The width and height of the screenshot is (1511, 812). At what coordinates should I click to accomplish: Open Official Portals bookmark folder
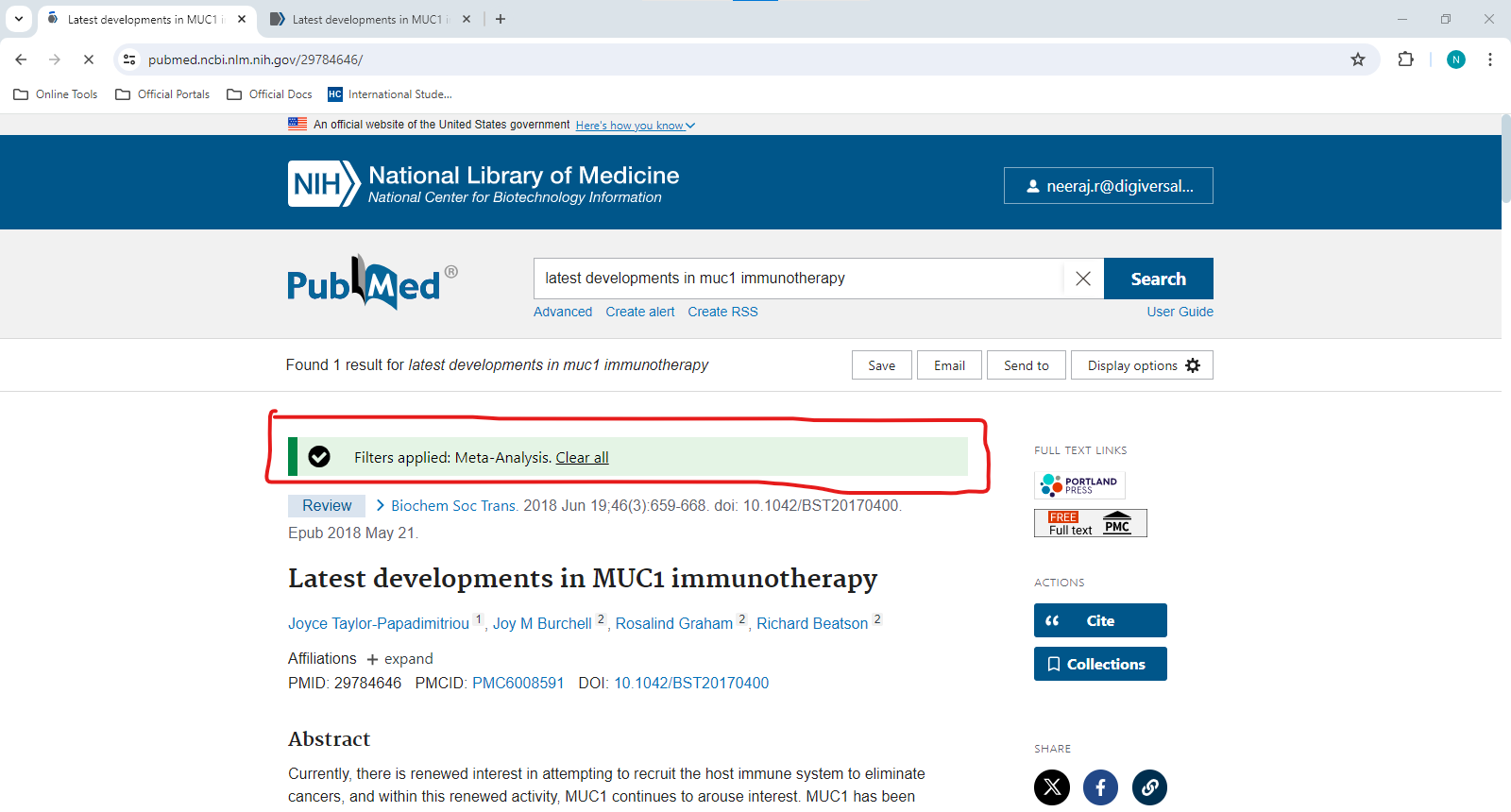[x=162, y=94]
